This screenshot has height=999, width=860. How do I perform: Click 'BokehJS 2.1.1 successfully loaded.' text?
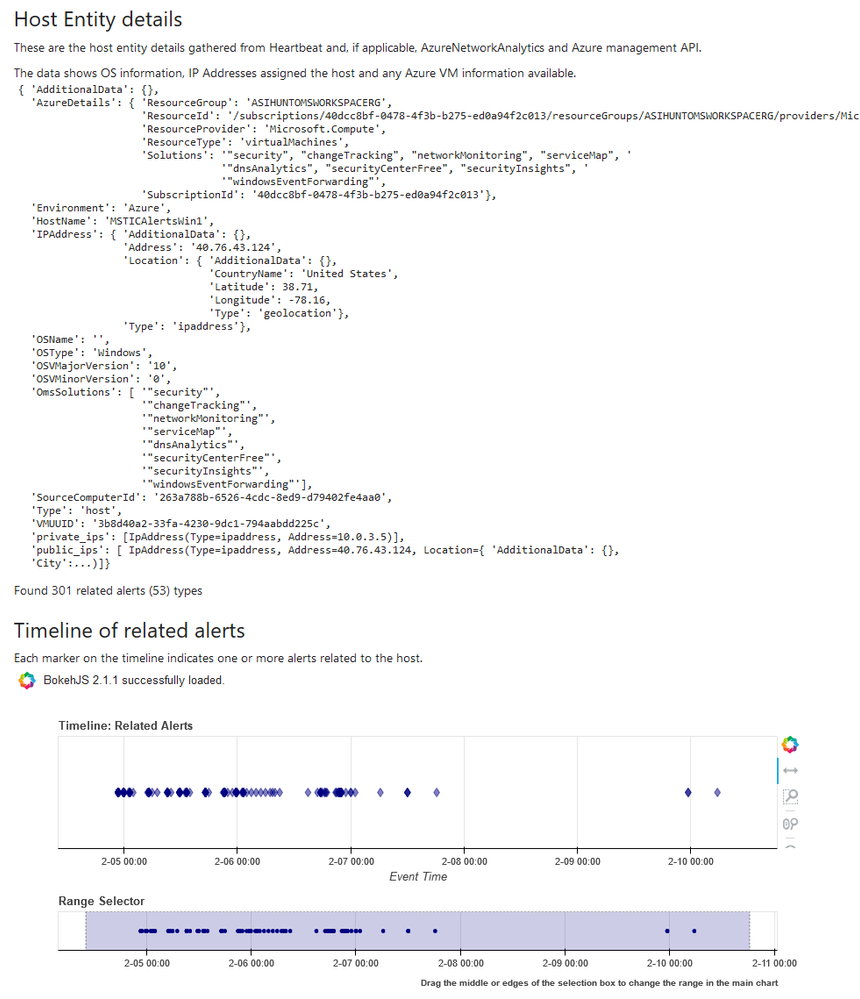point(134,680)
